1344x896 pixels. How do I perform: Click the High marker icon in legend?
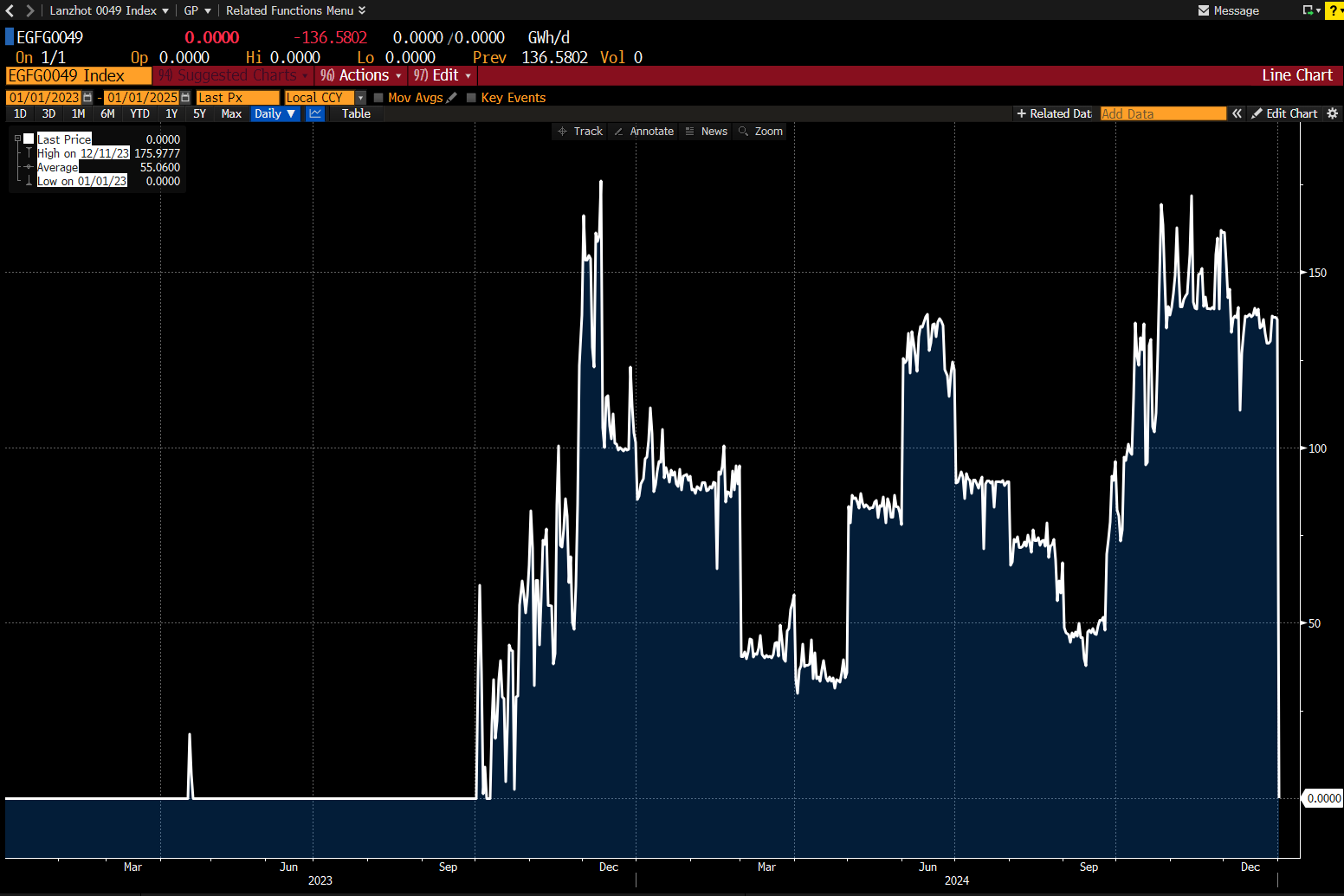[29, 153]
